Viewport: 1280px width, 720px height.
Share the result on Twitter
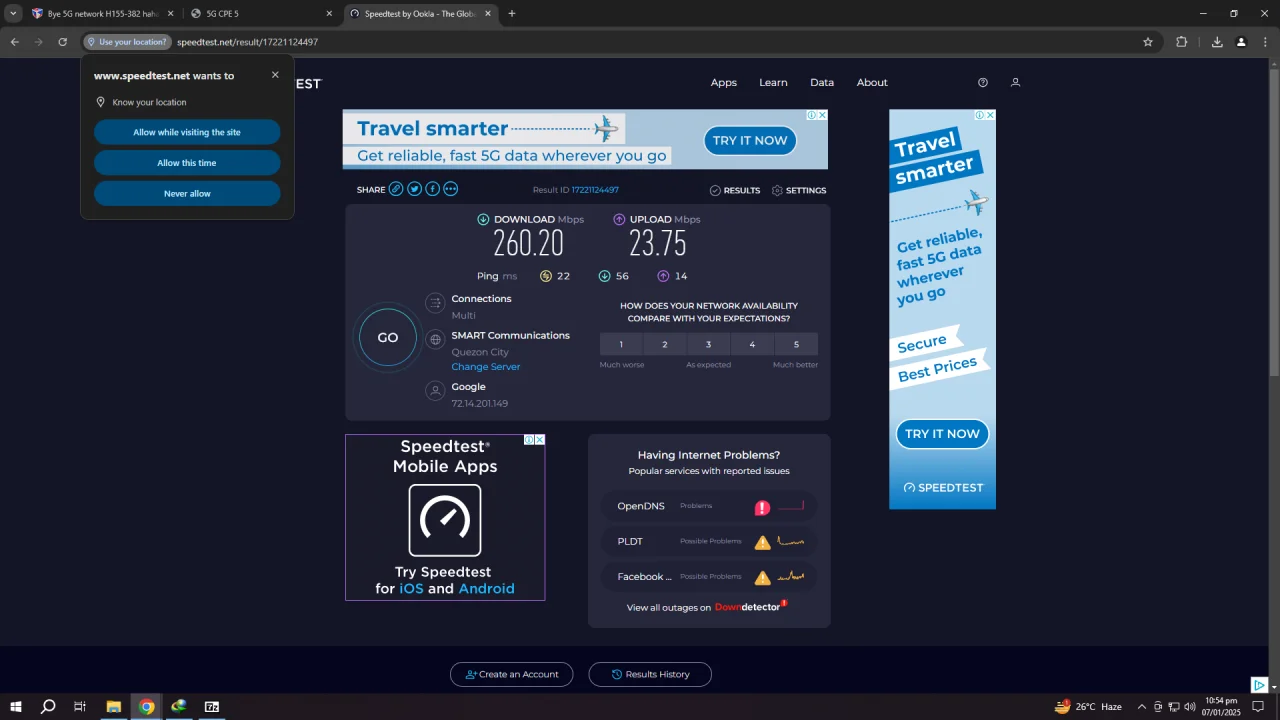coord(414,189)
